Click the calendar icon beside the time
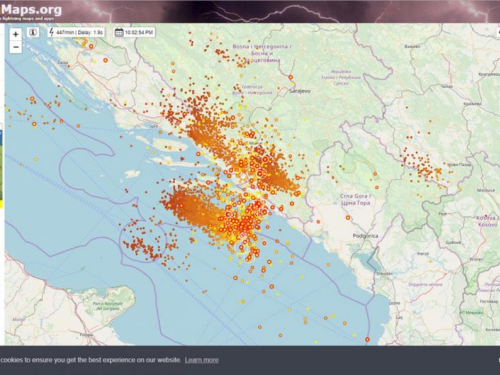The height and width of the screenshot is (375, 500). [x=119, y=32]
